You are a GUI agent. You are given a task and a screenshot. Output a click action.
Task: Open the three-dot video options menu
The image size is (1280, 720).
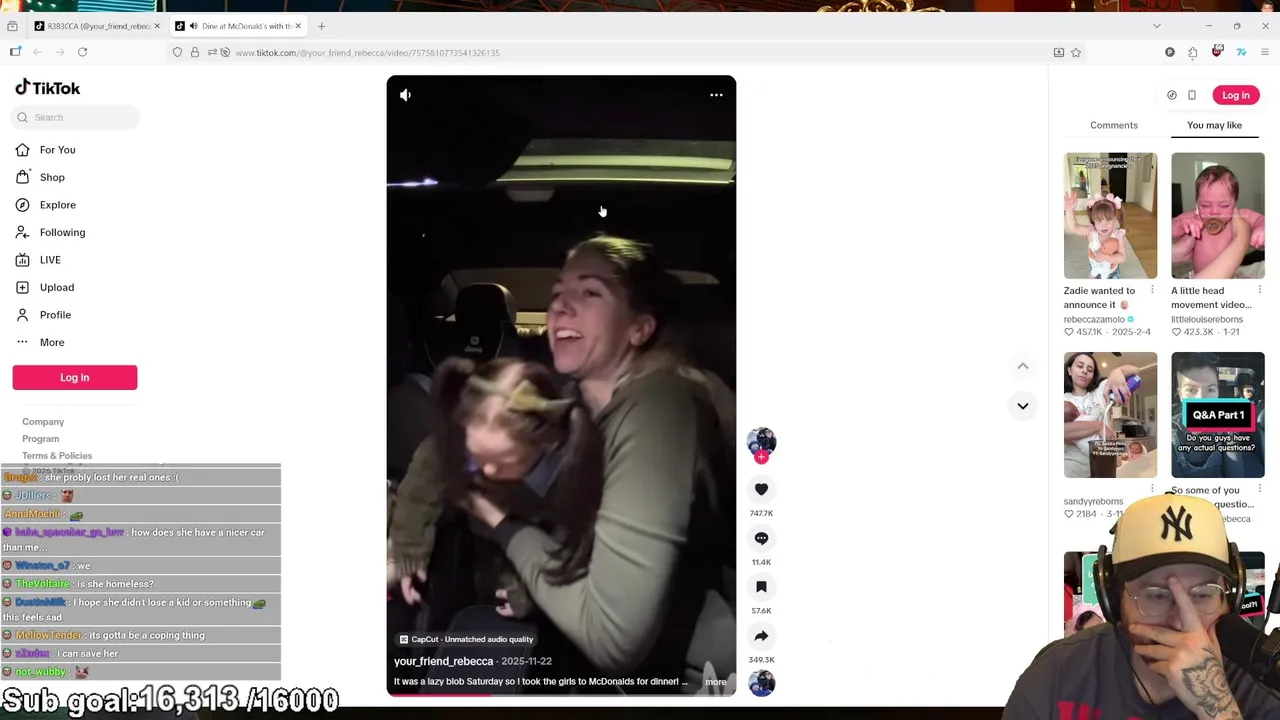(x=716, y=95)
